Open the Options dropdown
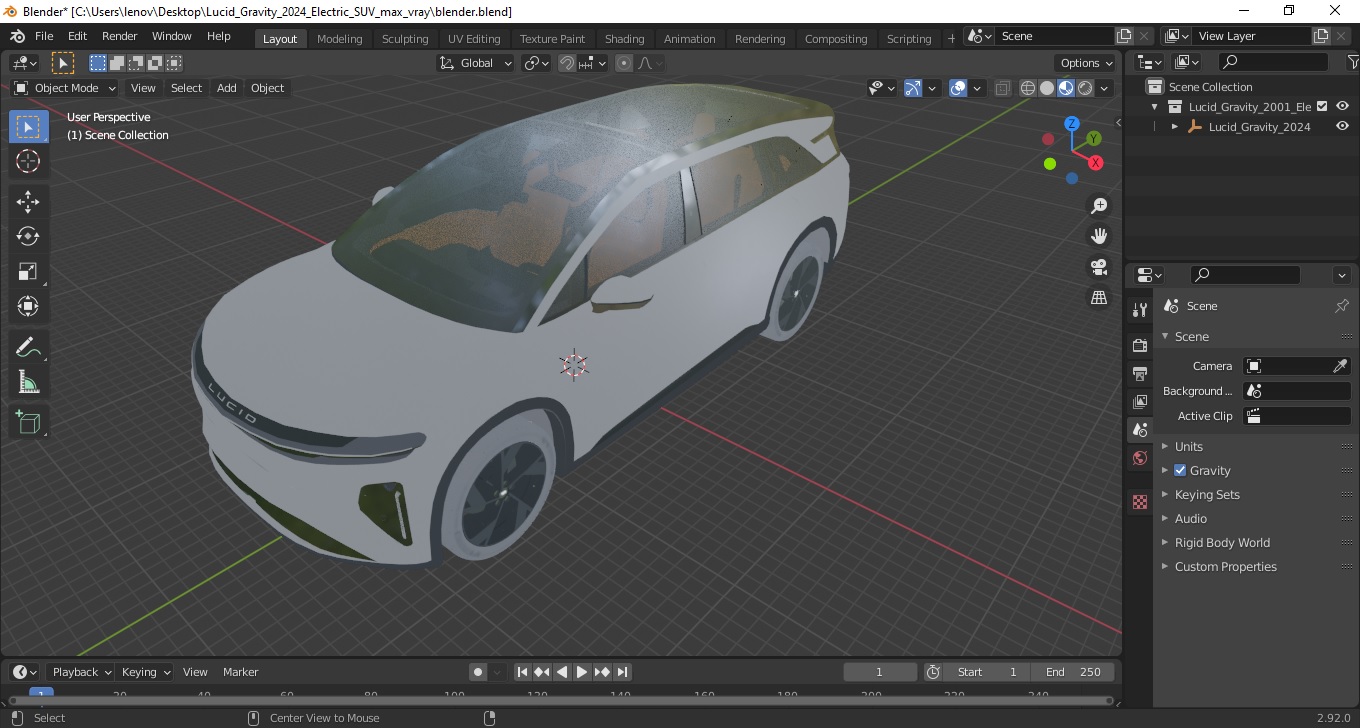The image size is (1360, 728). point(1086,63)
